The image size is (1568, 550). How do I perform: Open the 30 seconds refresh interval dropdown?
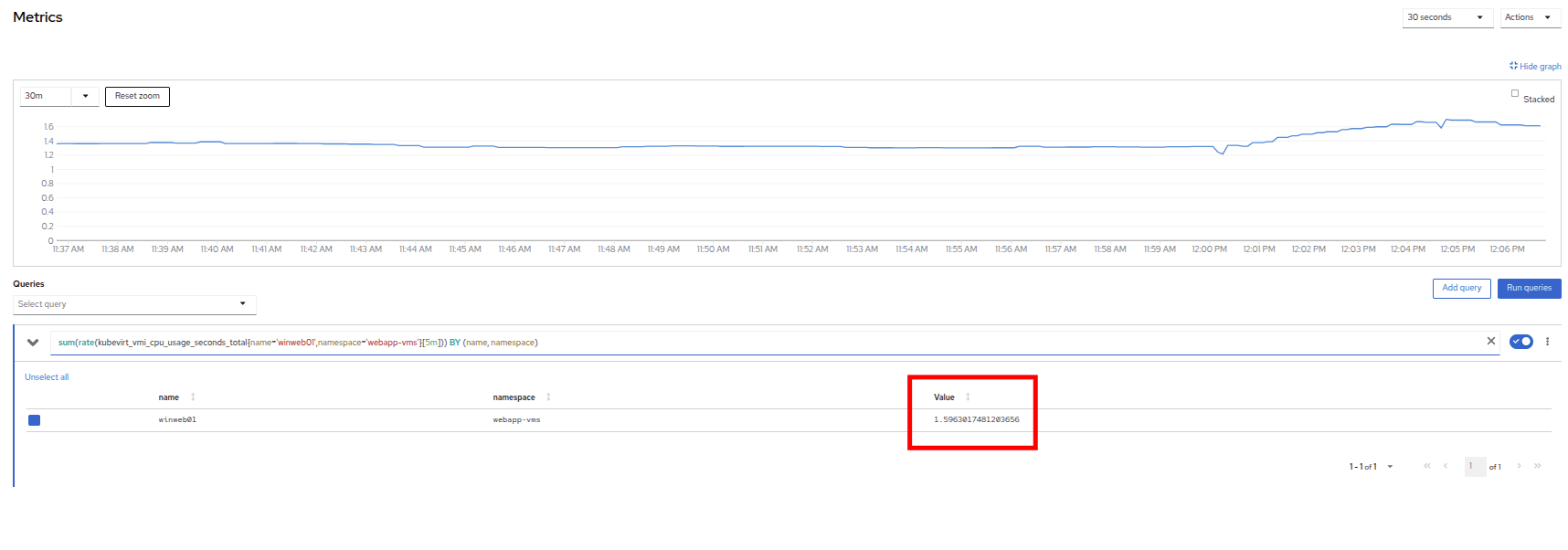pos(1447,17)
